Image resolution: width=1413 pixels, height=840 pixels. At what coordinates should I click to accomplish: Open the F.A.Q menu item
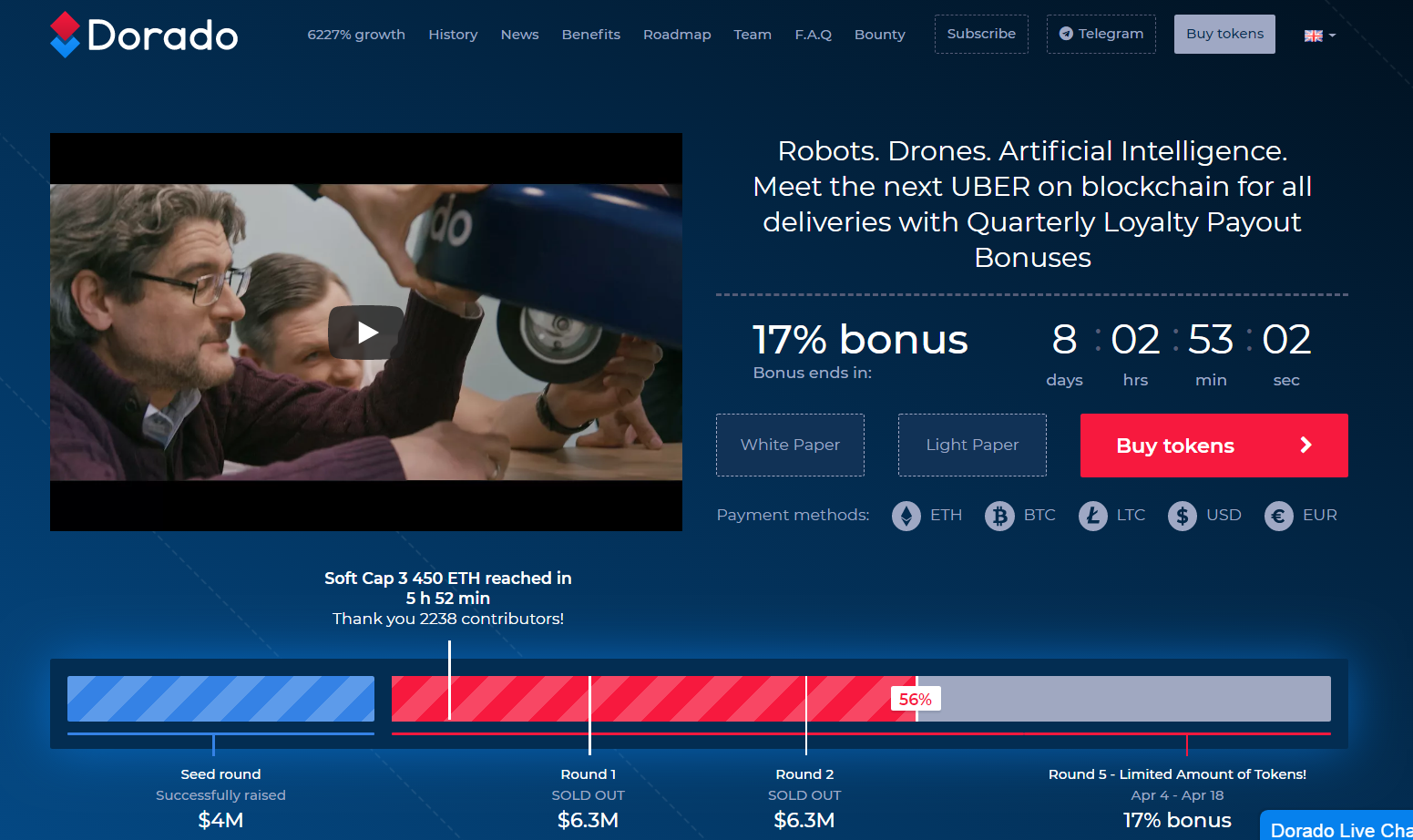[813, 35]
